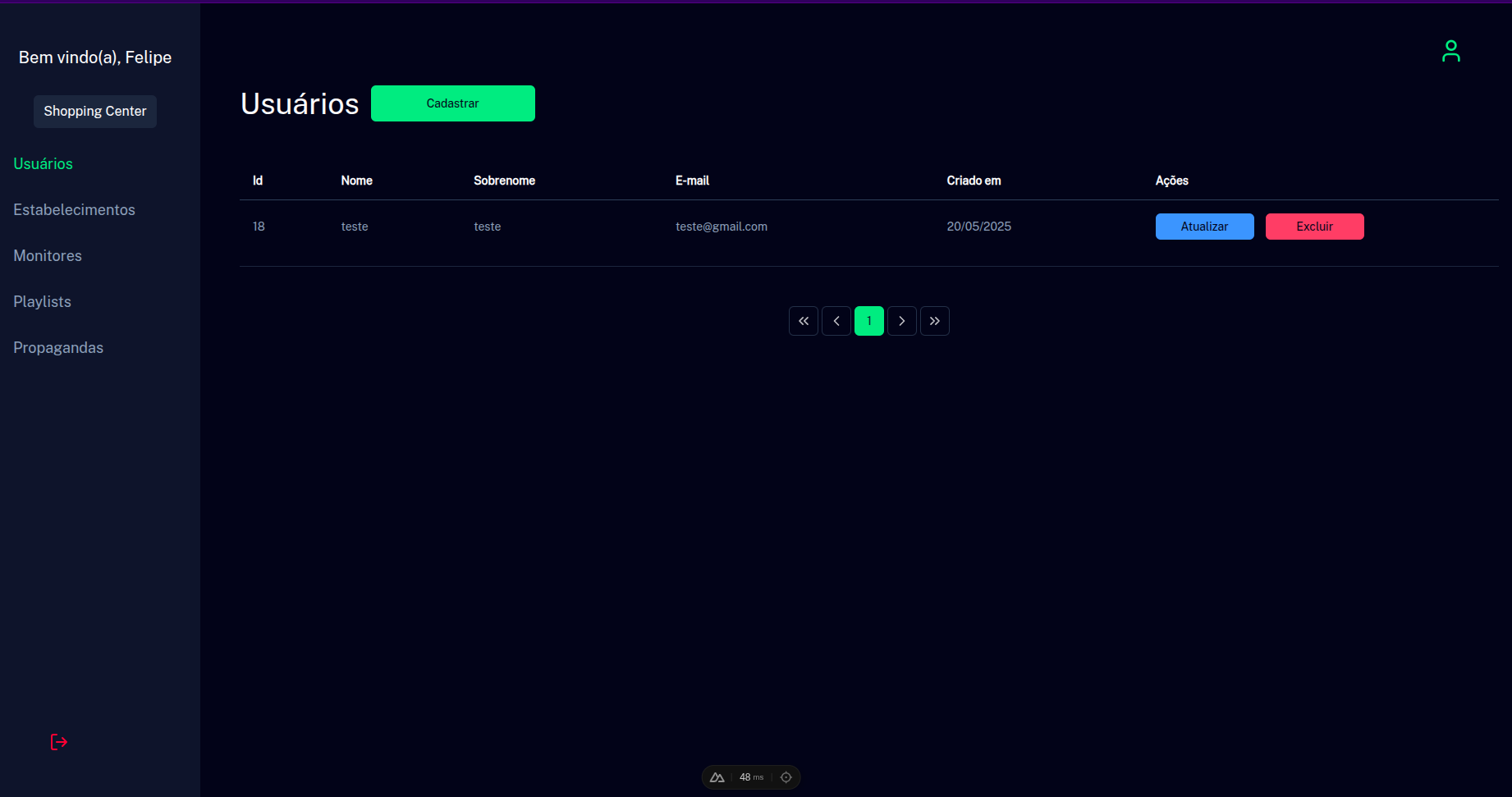Open Estabelecimentos in the sidebar
Screen dimensions: 1512x797
click(75, 209)
